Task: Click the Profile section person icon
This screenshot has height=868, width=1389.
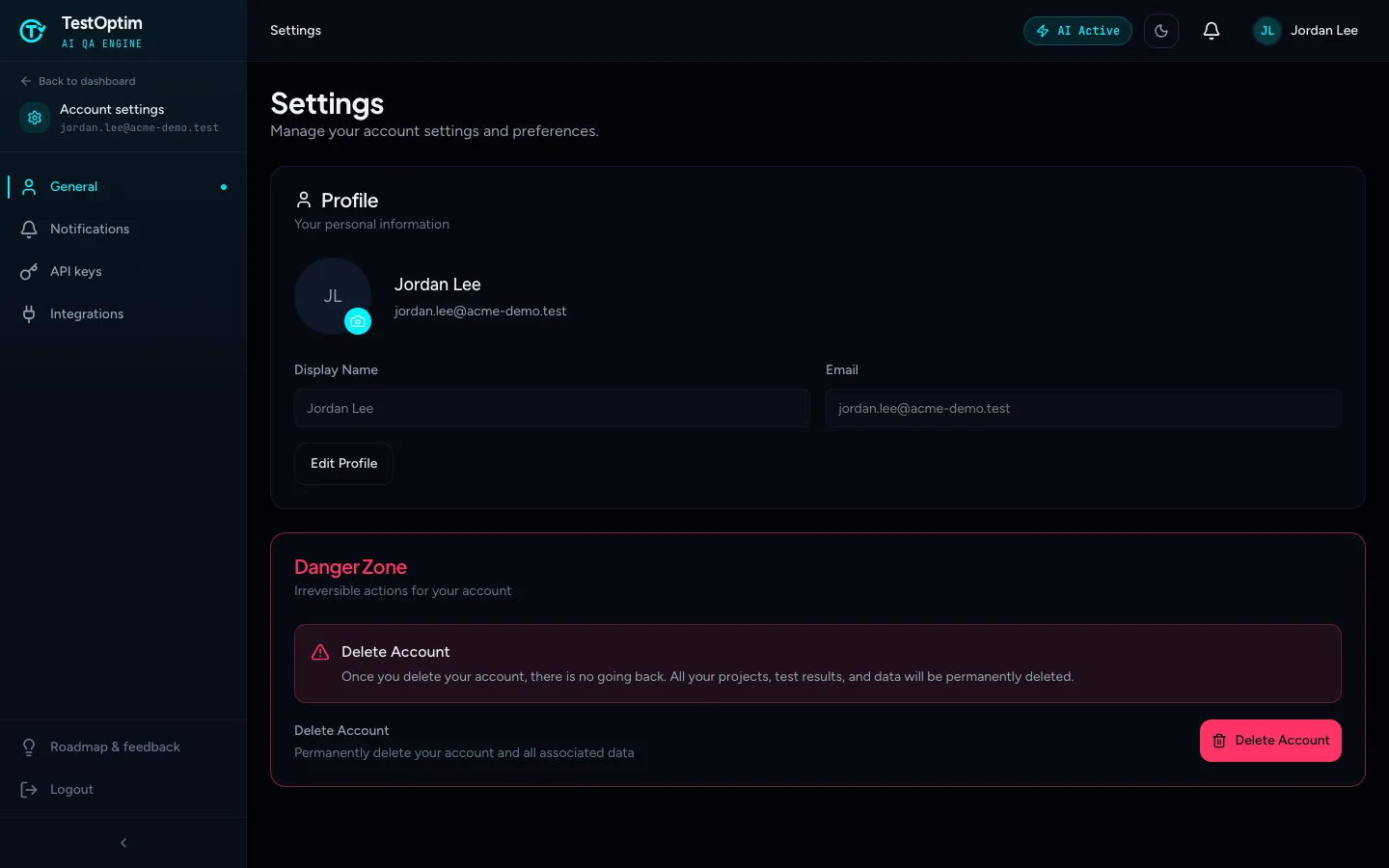Action: point(304,200)
